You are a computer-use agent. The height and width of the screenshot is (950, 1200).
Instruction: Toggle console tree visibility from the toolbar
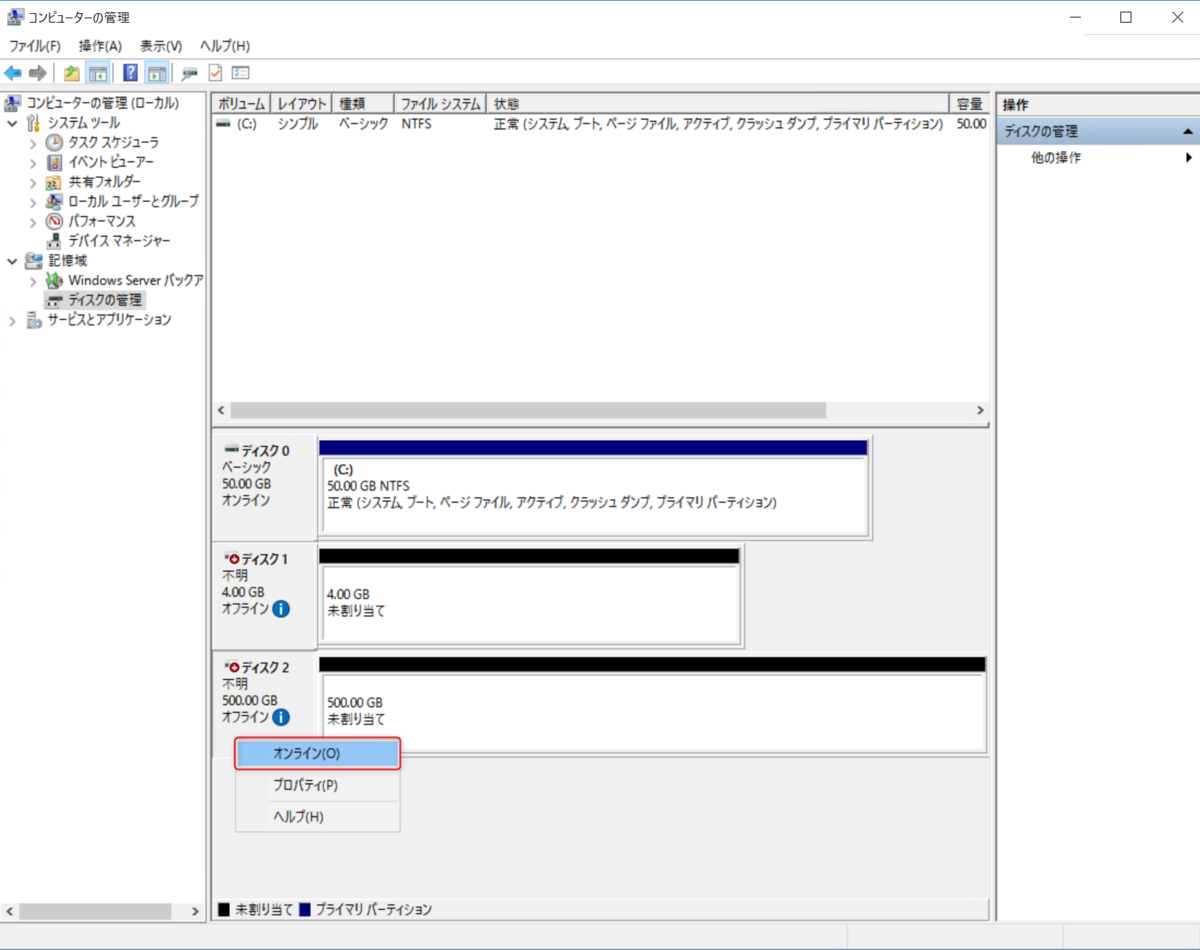[x=96, y=72]
